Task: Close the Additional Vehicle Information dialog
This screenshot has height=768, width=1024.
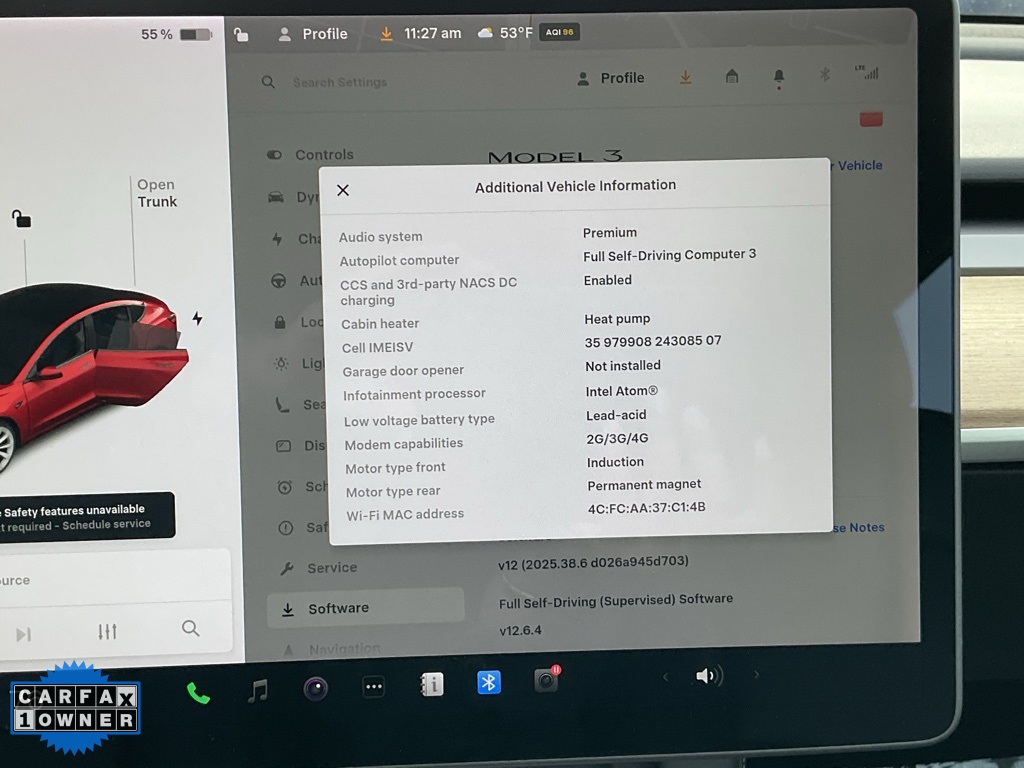Action: point(343,190)
